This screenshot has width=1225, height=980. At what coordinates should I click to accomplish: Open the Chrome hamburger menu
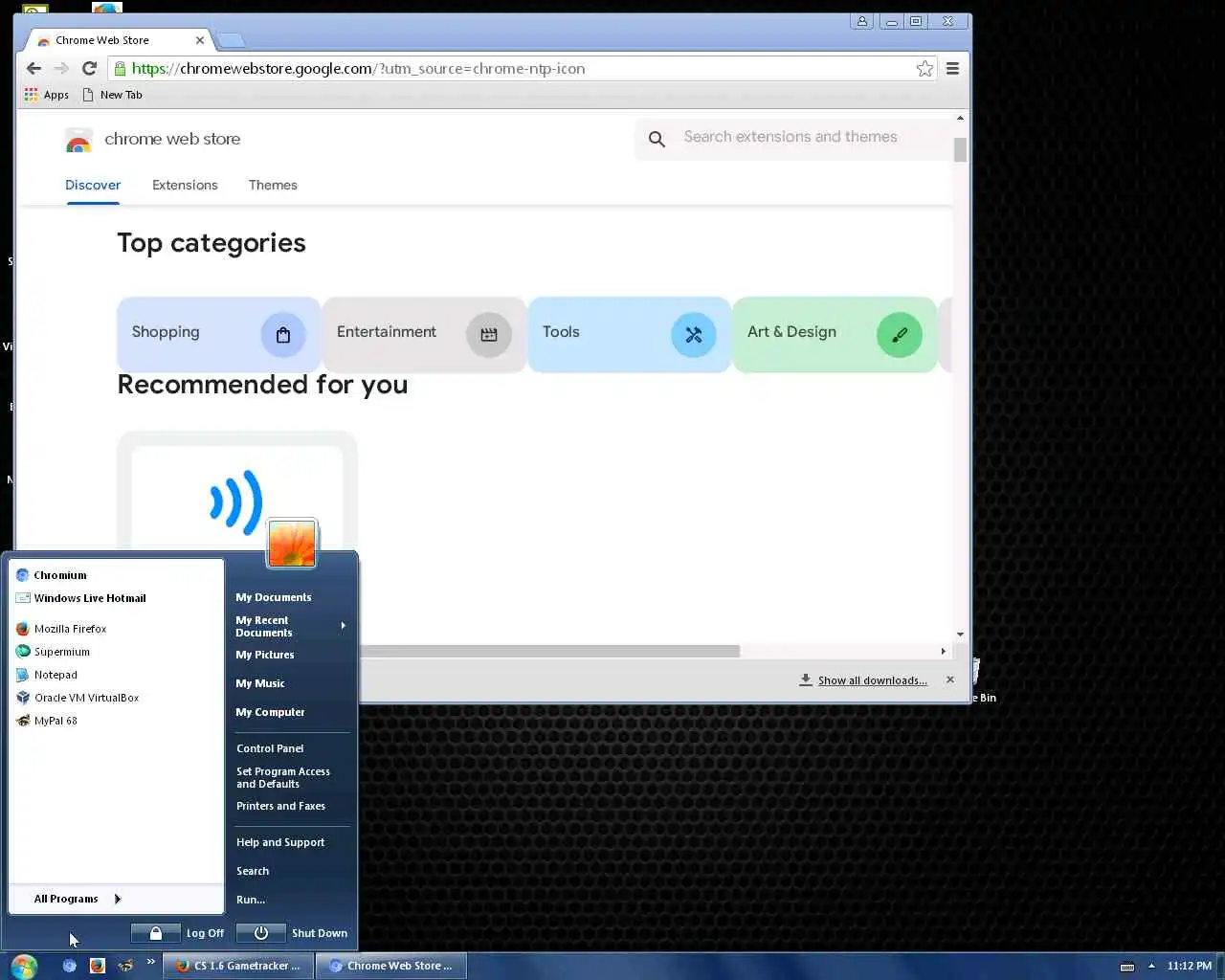coord(952,68)
